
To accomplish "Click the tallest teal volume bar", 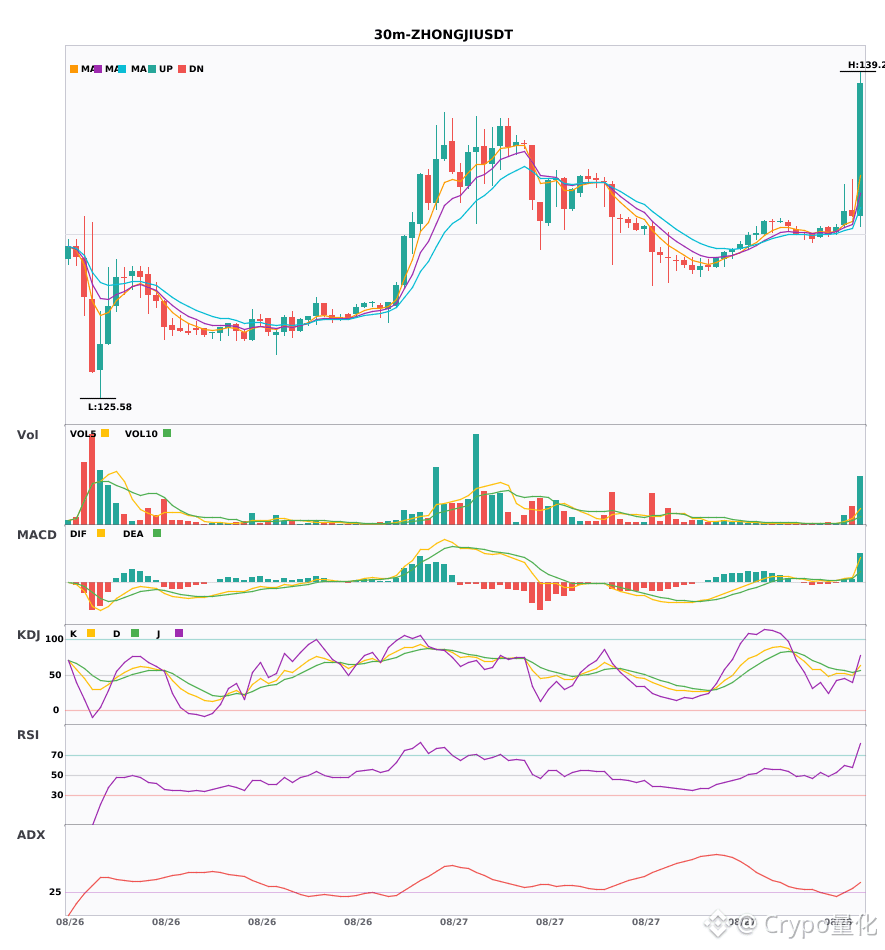I will tap(476, 479).
